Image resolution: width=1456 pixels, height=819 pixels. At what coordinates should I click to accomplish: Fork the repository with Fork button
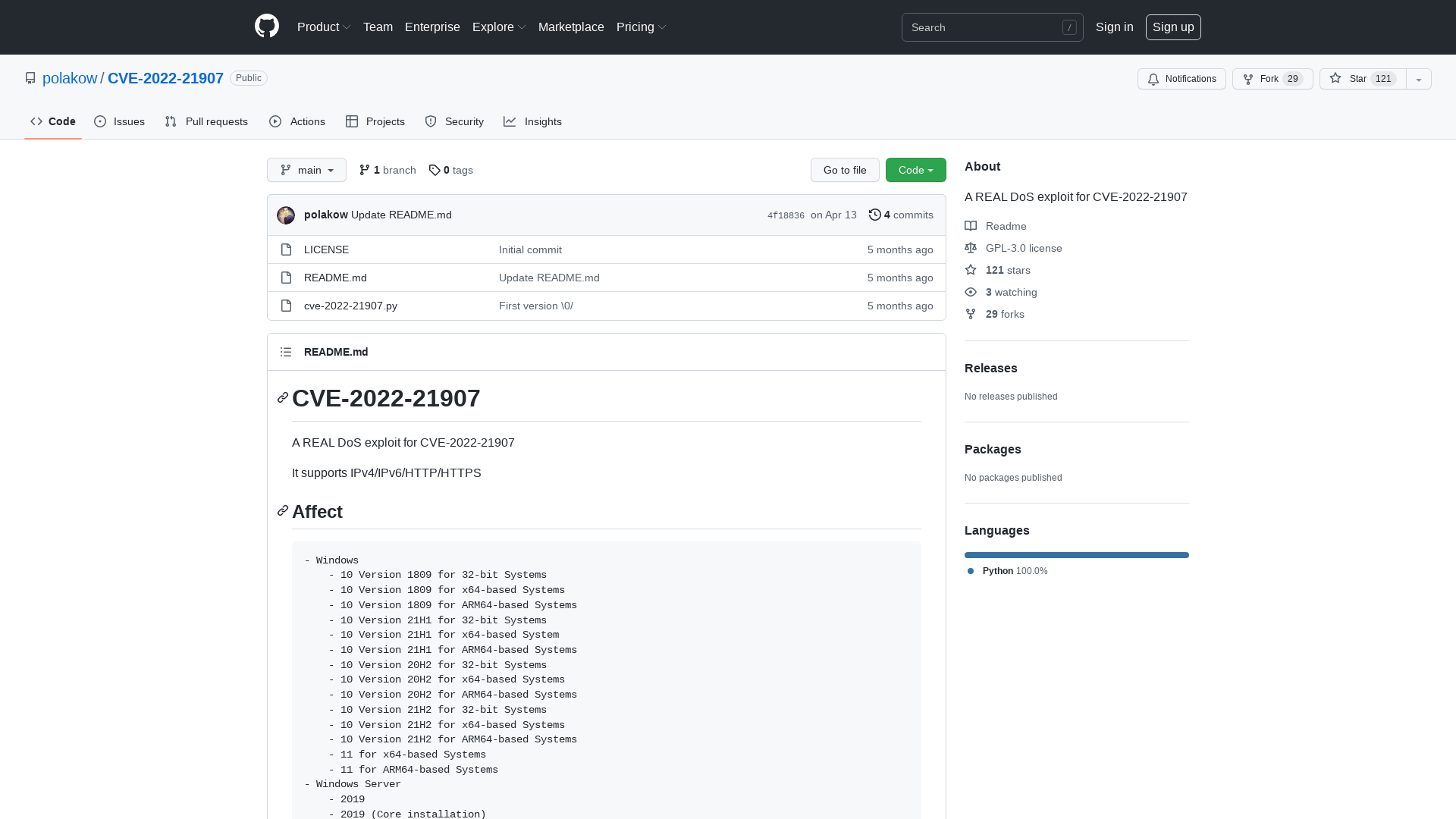pyautogui.click(x=1272, y=79)
